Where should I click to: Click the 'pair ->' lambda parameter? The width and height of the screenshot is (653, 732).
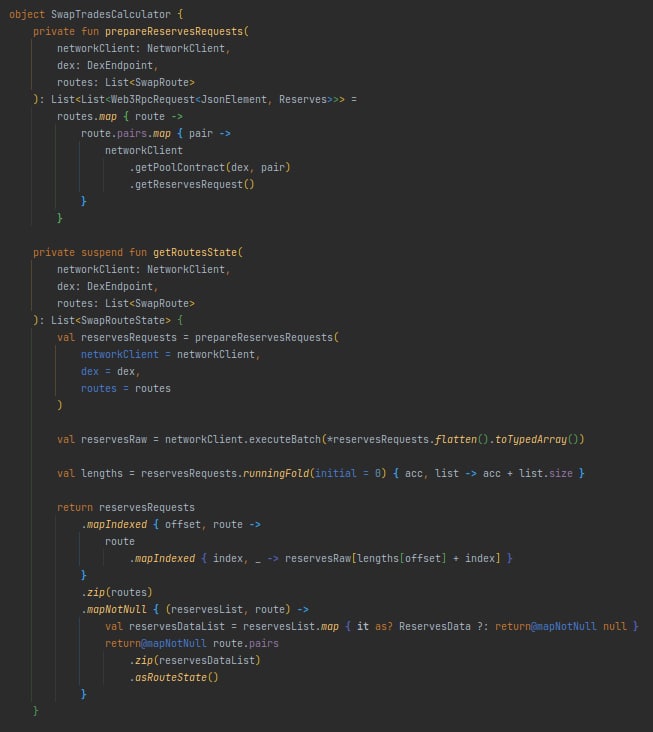[210, 134]
